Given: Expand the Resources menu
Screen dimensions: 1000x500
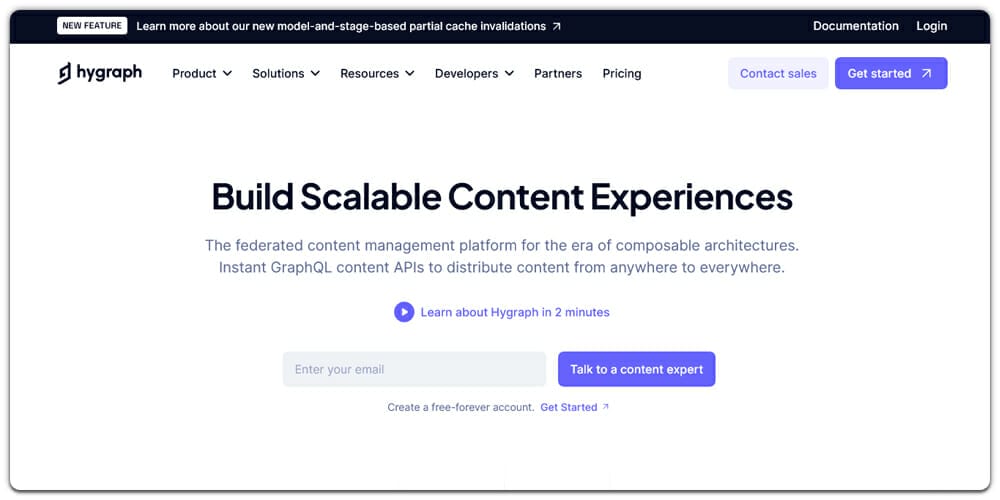Looking at the screenshot, I should 377,73.
